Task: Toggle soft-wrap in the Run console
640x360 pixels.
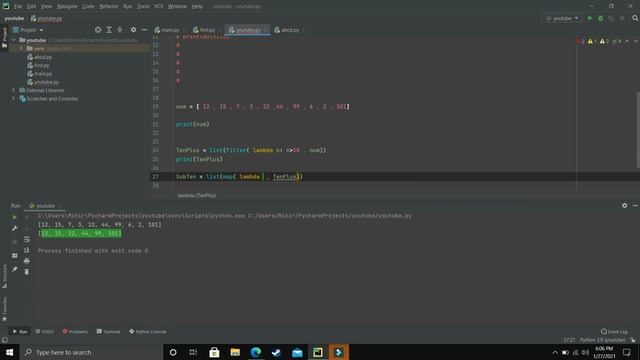Action: pos(27,239)
